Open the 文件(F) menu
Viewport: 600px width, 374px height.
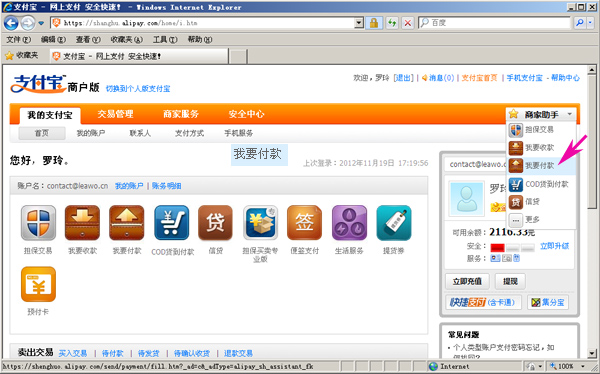[x=18, y=39]
